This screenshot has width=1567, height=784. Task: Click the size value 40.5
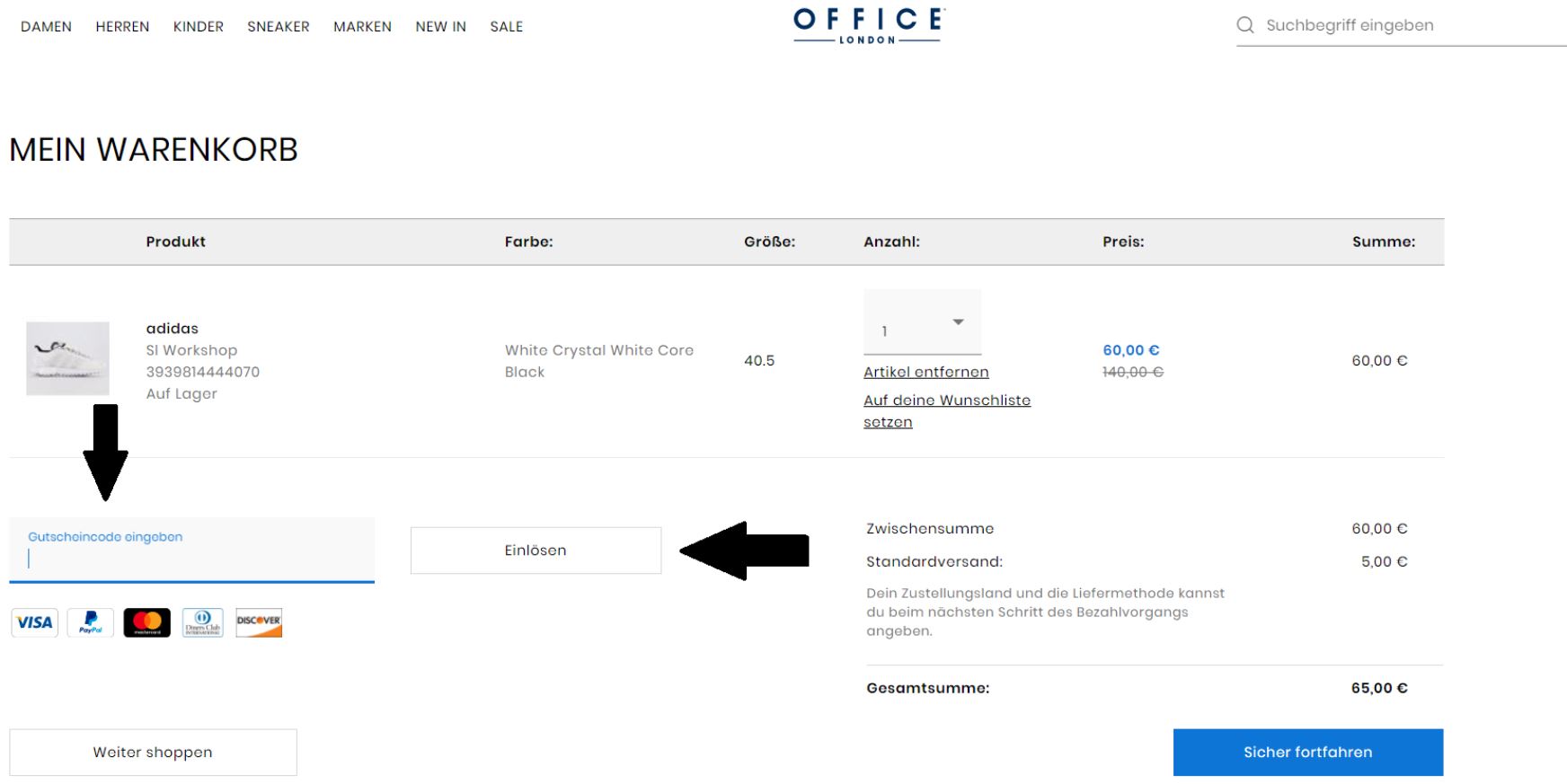tap(759, 361)
